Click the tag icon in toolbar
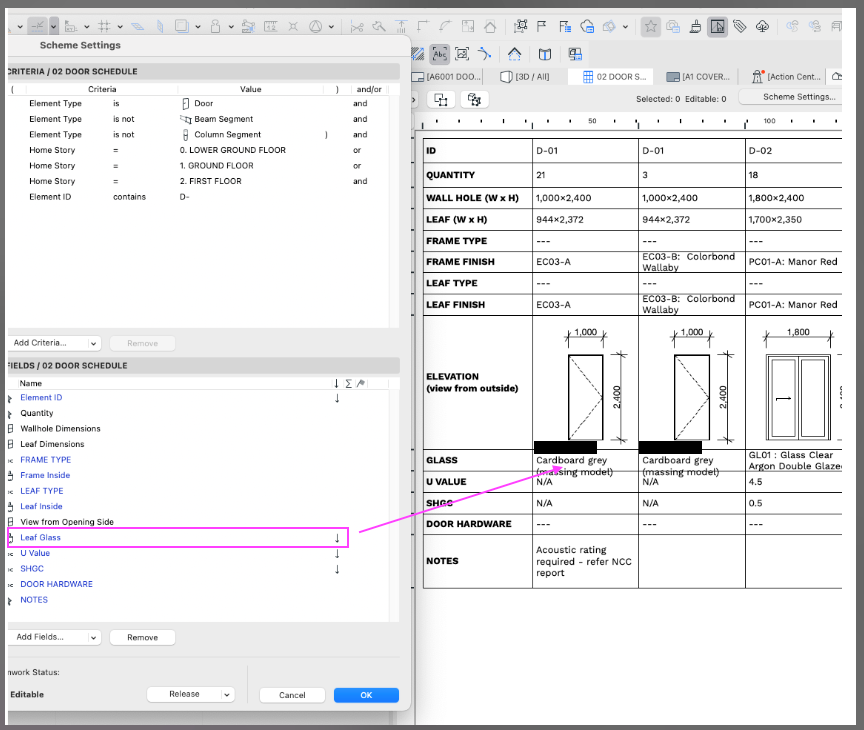This screenshot has width=864, height=730. pyautogui.click(x=740, y=26)
